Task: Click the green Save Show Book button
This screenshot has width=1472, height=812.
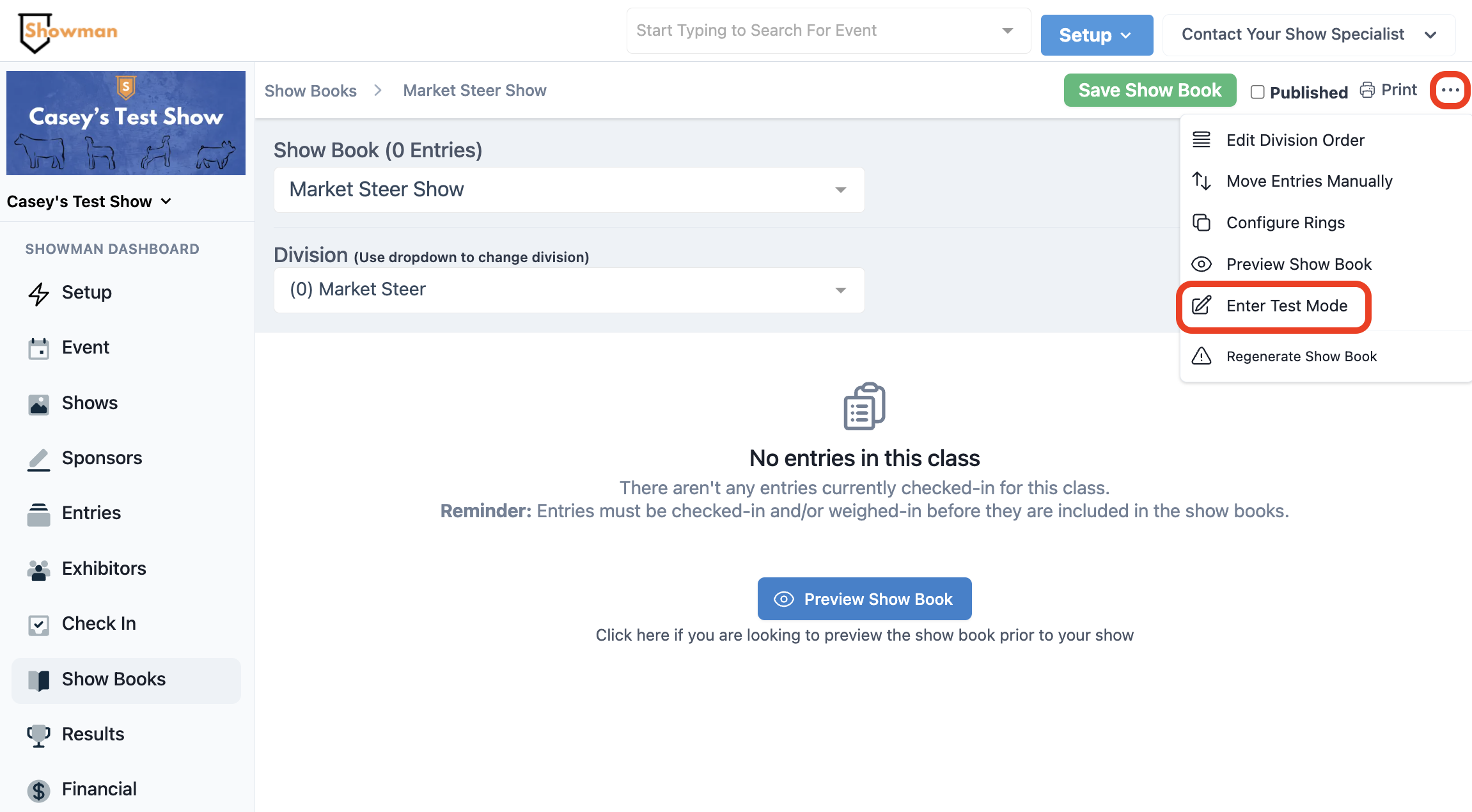Action: click(x=1149, y=90)
